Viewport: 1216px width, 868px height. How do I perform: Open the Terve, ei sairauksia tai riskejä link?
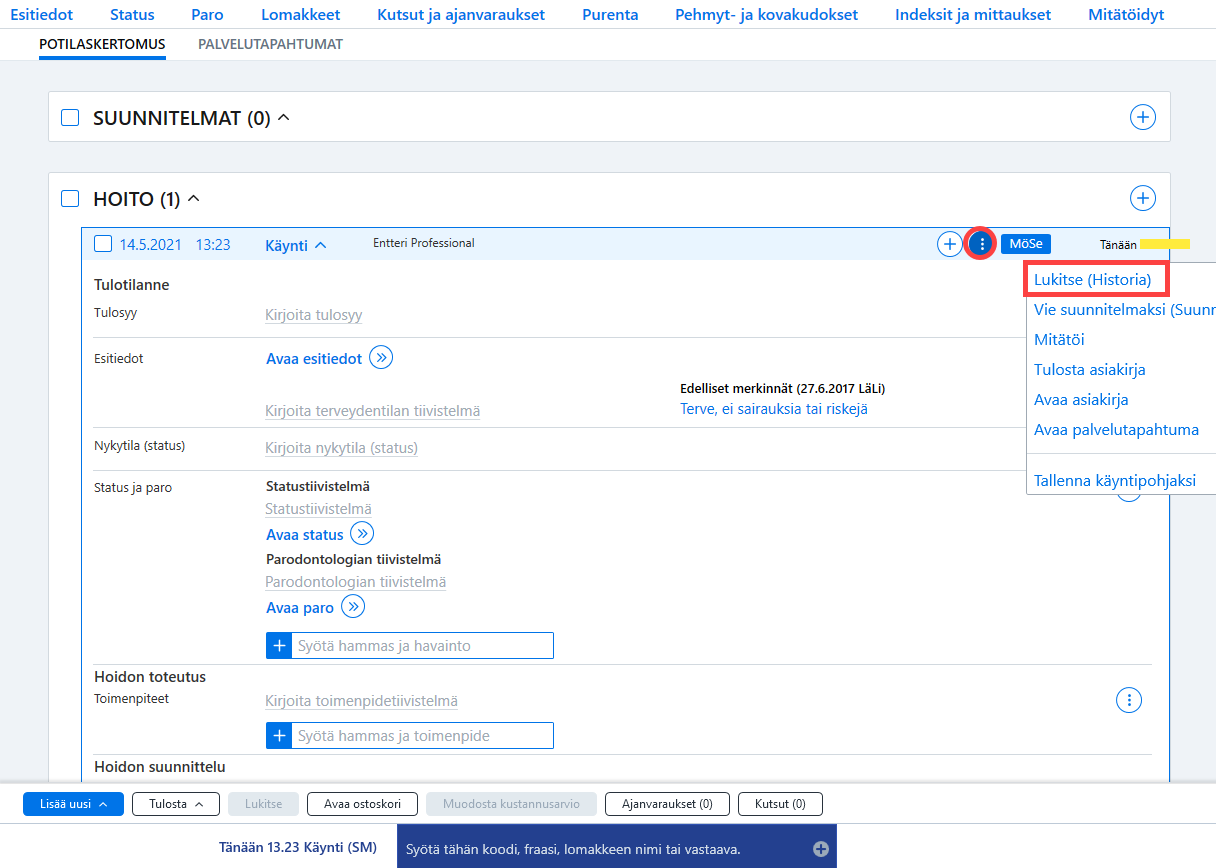[x=774, y=409]
